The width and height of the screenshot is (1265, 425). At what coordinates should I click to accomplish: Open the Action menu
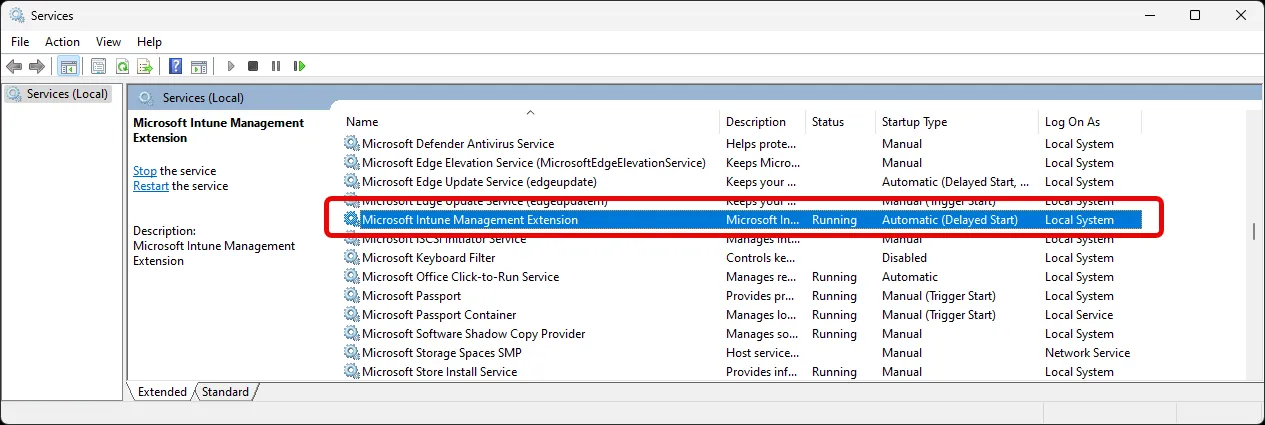tap(62, 42)
